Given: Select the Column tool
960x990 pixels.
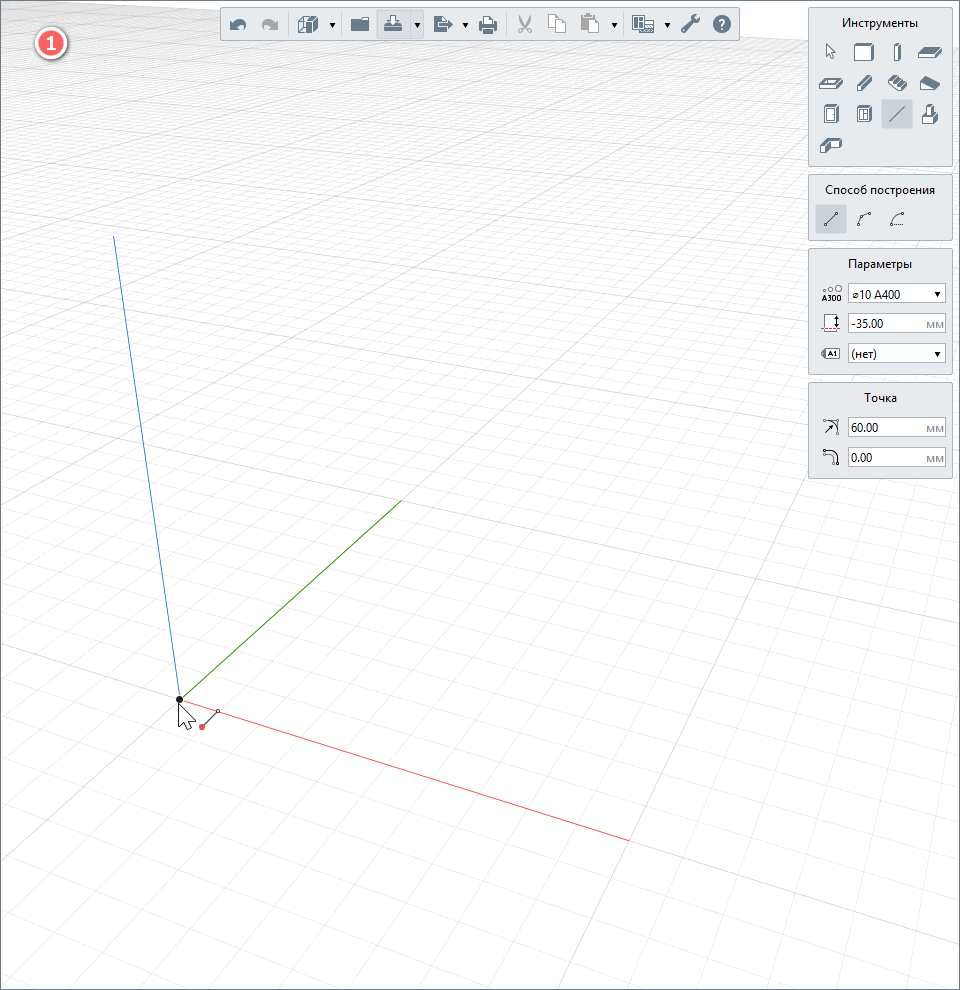Looking at the screenshot, I should (x=897, y=52).
